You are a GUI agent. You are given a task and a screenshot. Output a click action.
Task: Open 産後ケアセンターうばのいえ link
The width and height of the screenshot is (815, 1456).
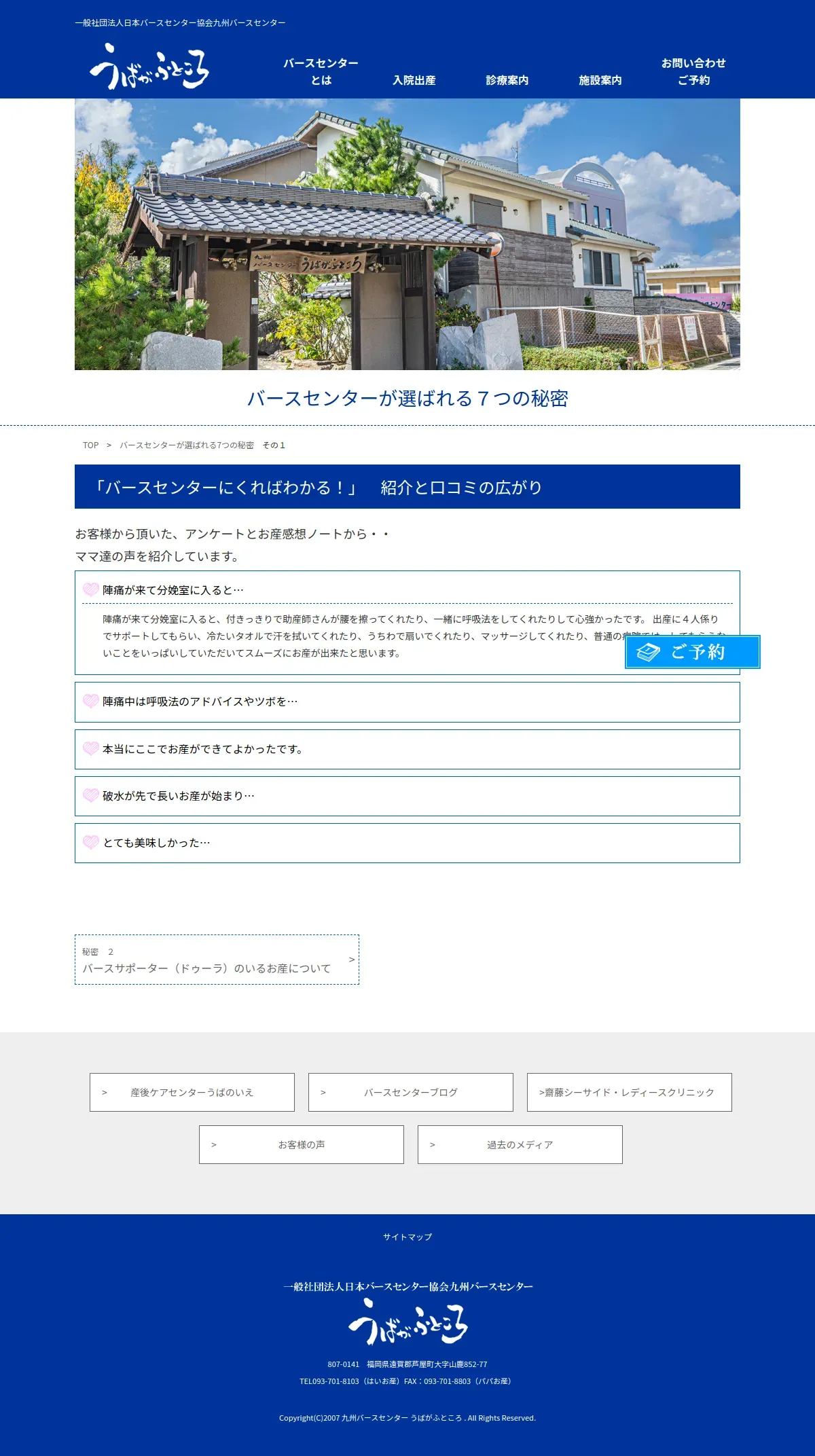click(x=192, y=1092)
